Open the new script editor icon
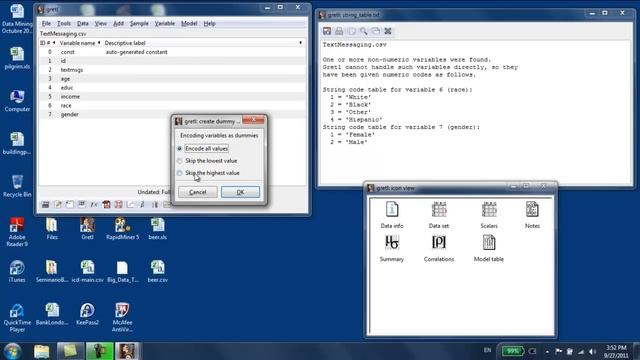This screenshot has height=360, width=640. point(58,204)
